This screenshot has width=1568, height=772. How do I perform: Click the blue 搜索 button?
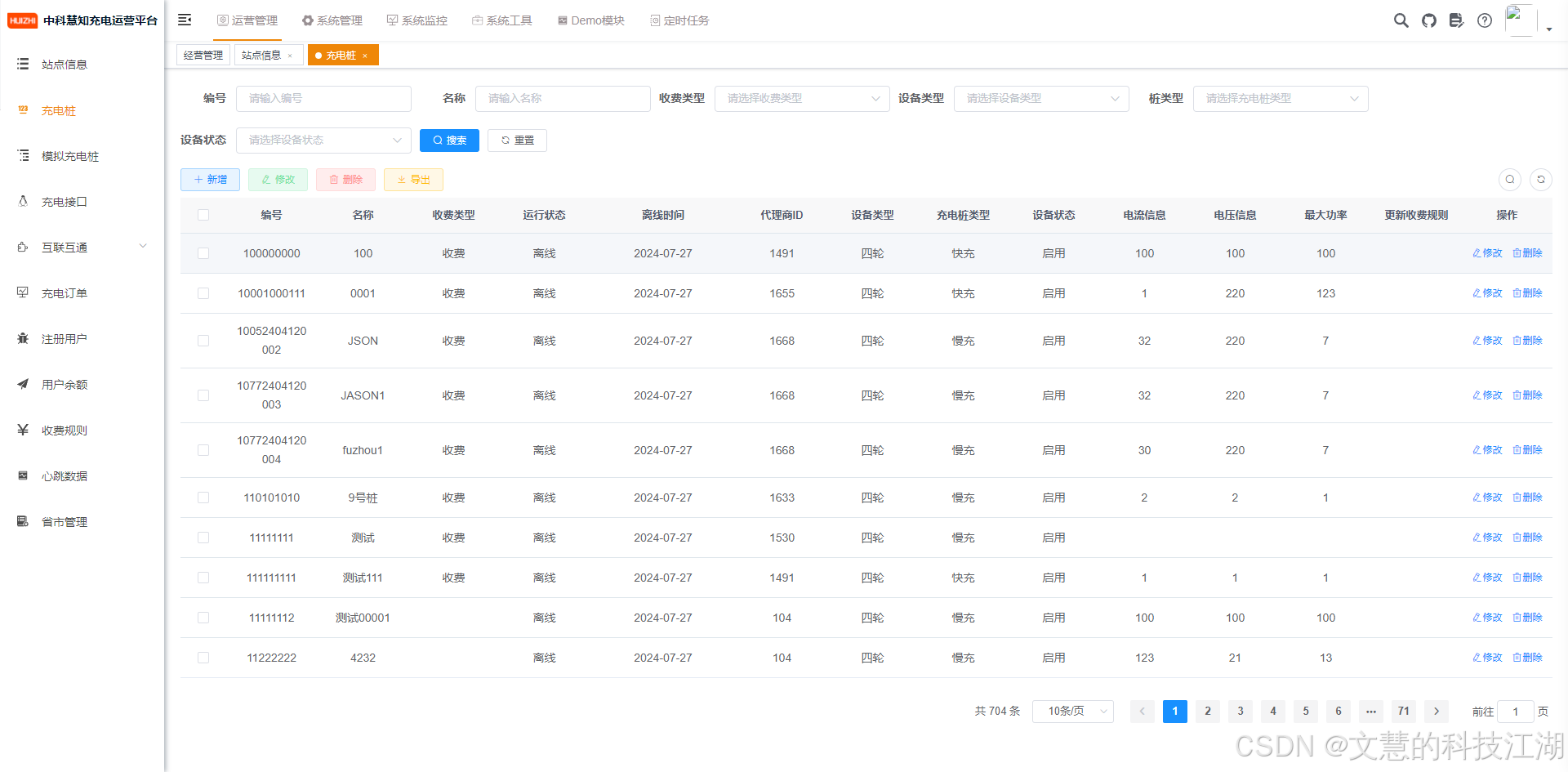[449, 141]
